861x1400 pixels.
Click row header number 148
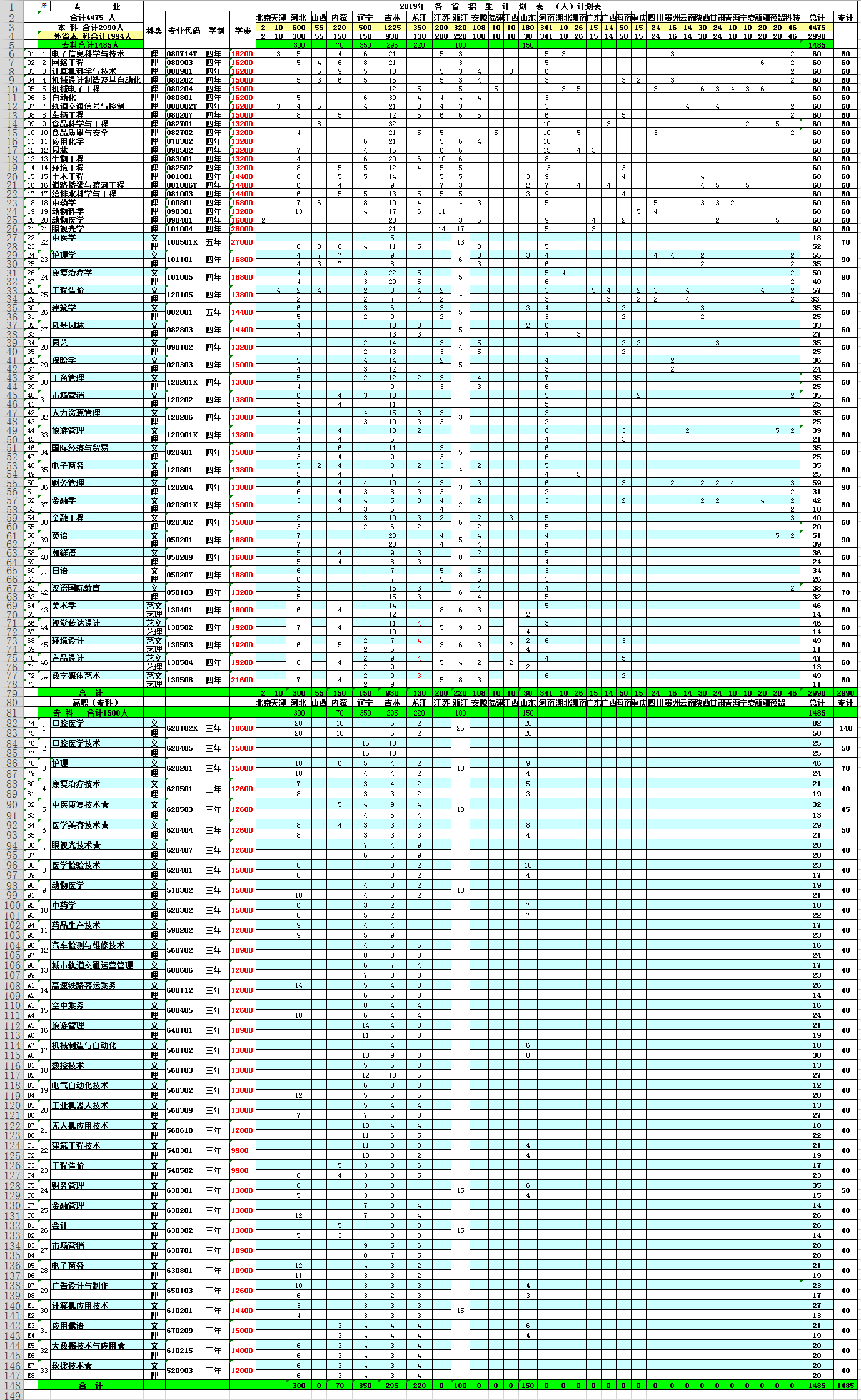11,1385
